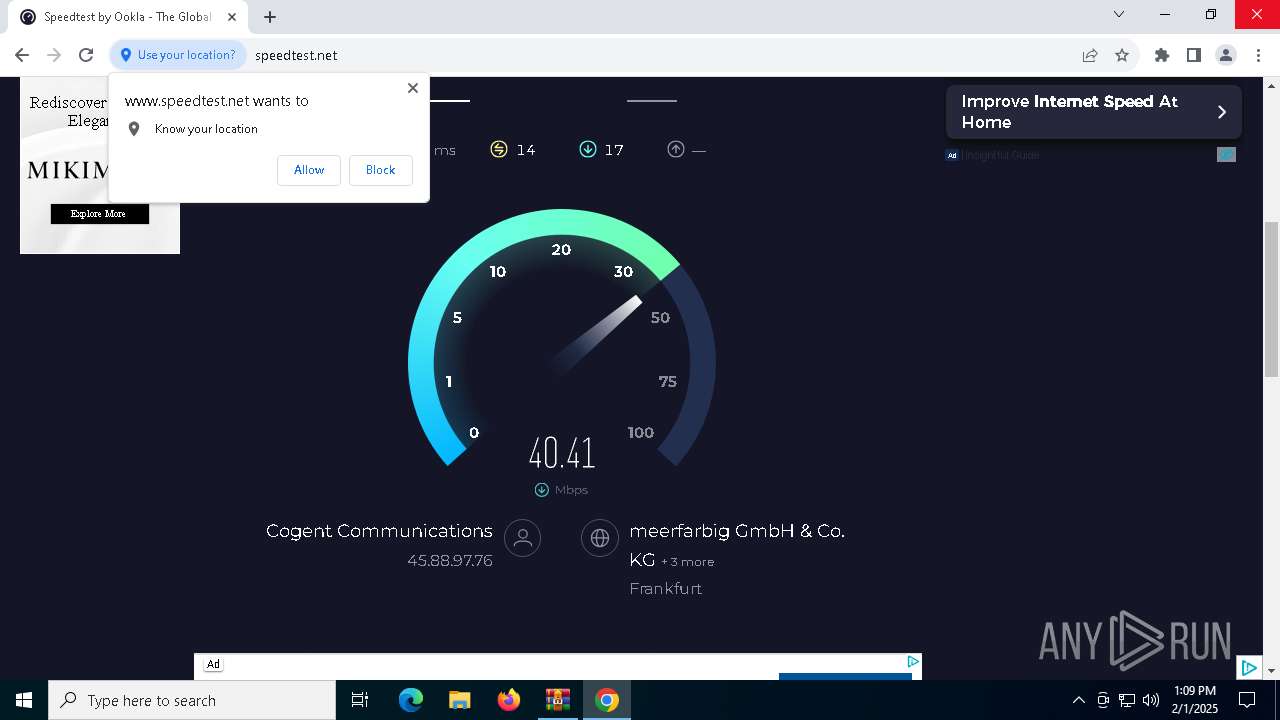
Task: Open the notification center icon
Action: 1247,700
